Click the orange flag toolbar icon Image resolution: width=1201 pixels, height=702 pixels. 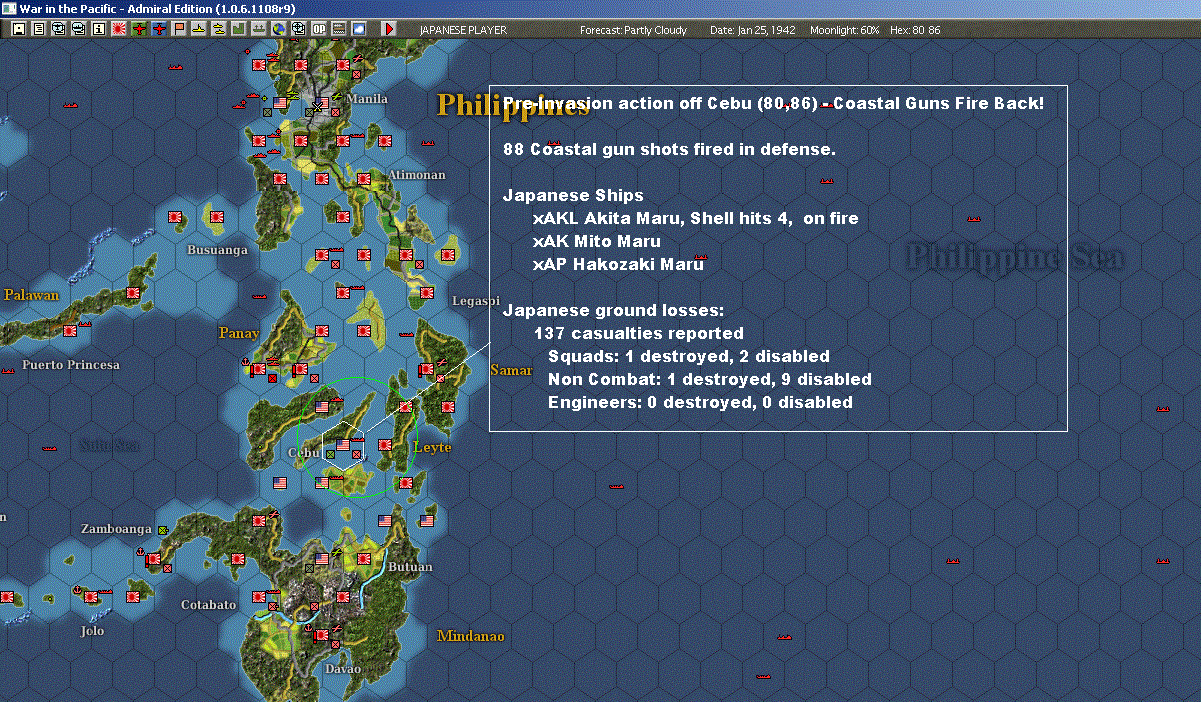point(180,29)
